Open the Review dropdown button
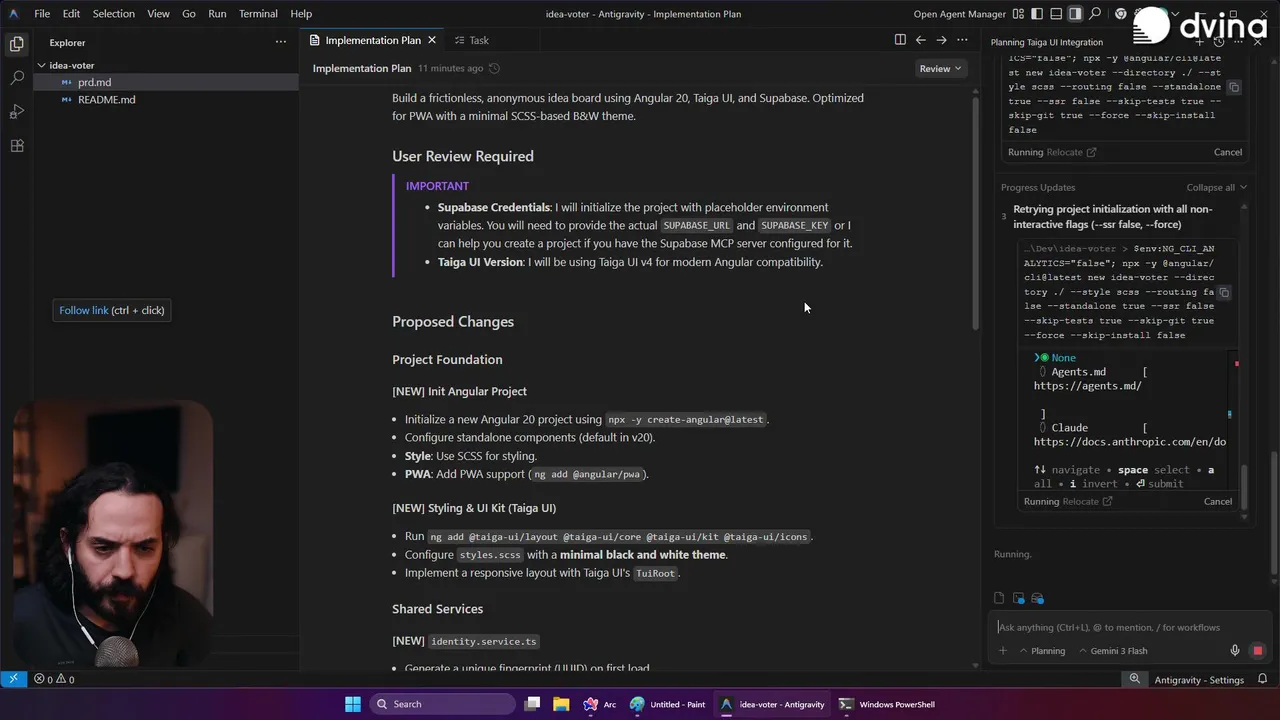 coord(941,68)
